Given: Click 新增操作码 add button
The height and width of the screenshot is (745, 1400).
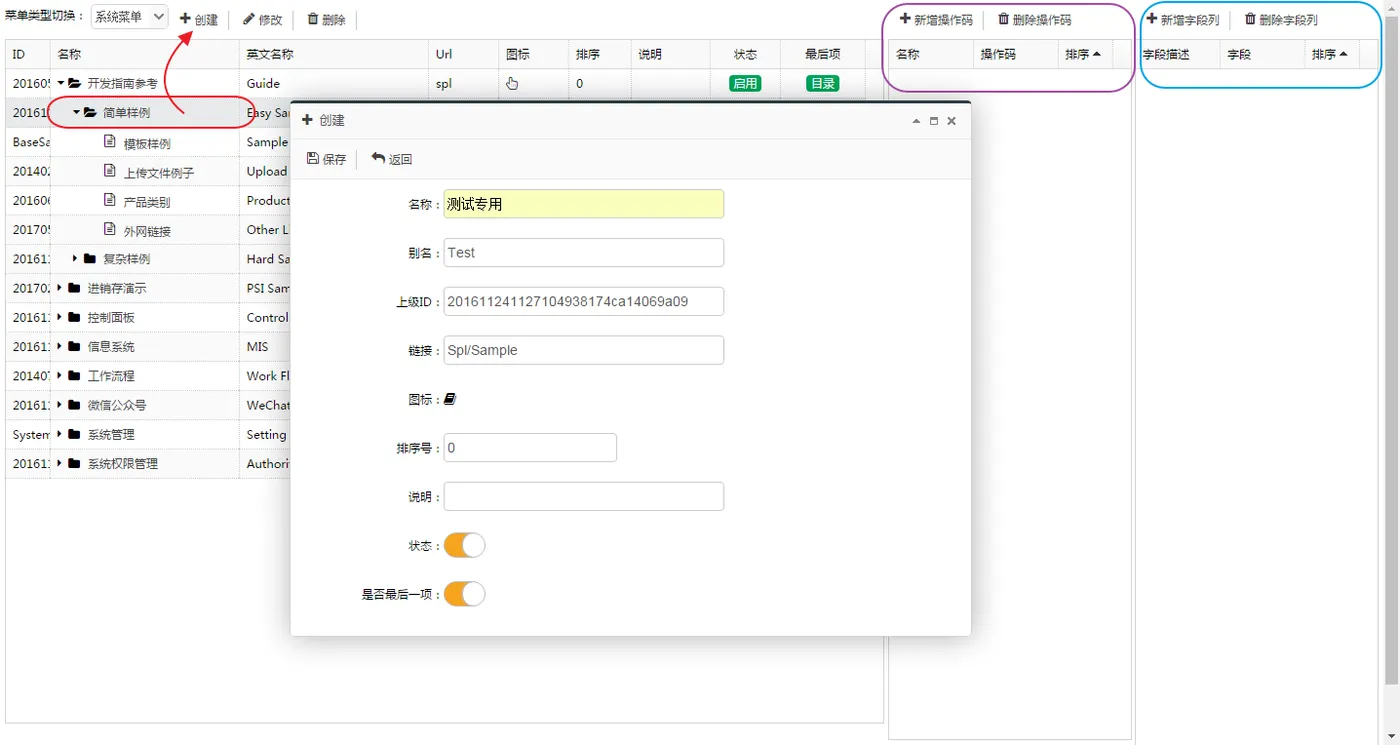Looking at the screenshot, I should tap(936, 19).
